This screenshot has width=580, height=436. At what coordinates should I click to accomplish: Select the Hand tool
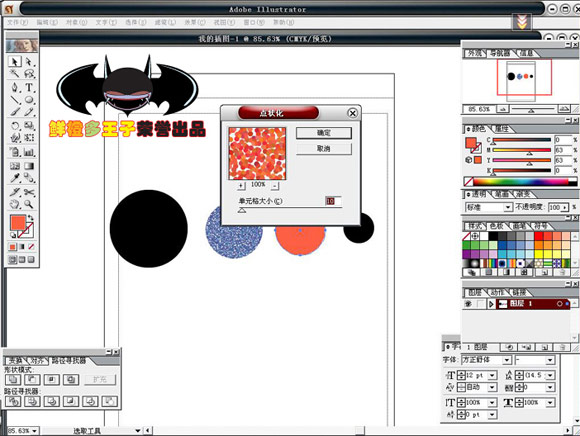point(15,204)
